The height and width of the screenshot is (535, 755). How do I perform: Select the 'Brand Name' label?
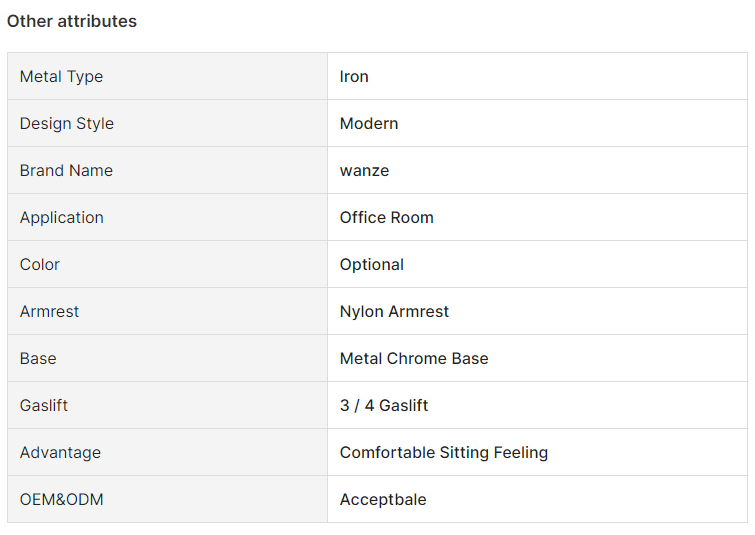[x=66, y=170]
